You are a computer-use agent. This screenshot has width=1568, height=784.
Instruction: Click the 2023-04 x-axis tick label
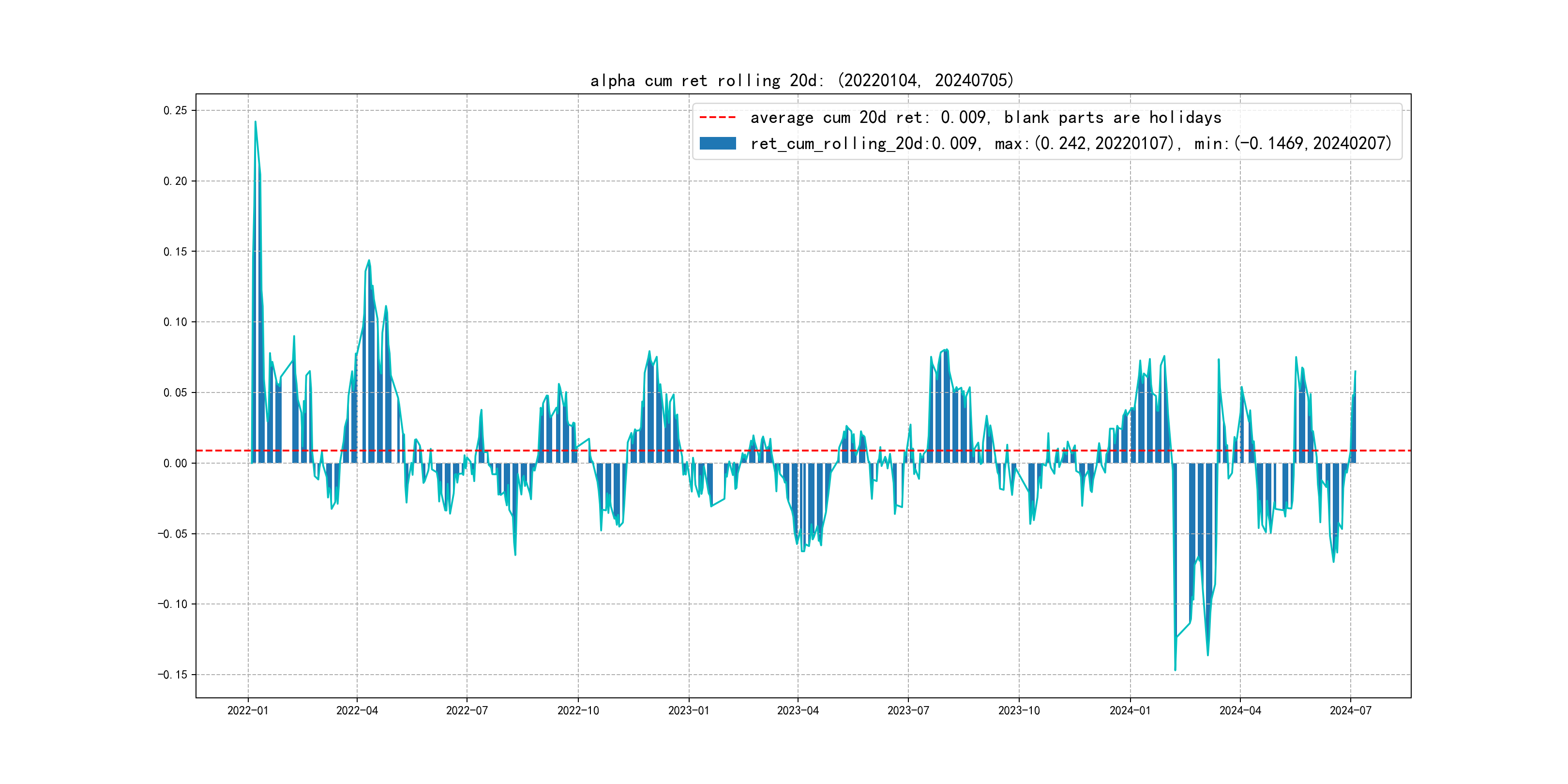click(798, 710)
